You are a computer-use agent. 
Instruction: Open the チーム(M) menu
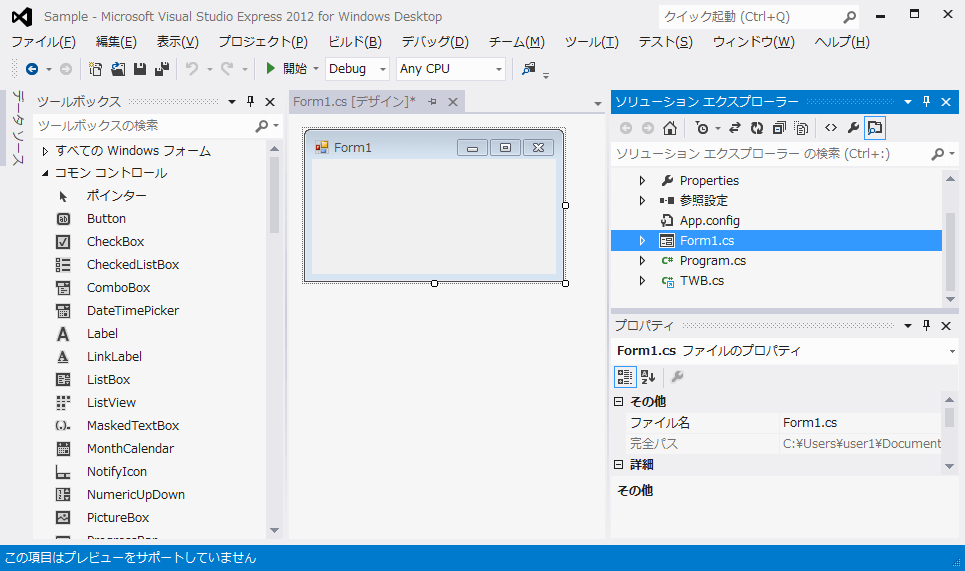[x=516, y=42]
